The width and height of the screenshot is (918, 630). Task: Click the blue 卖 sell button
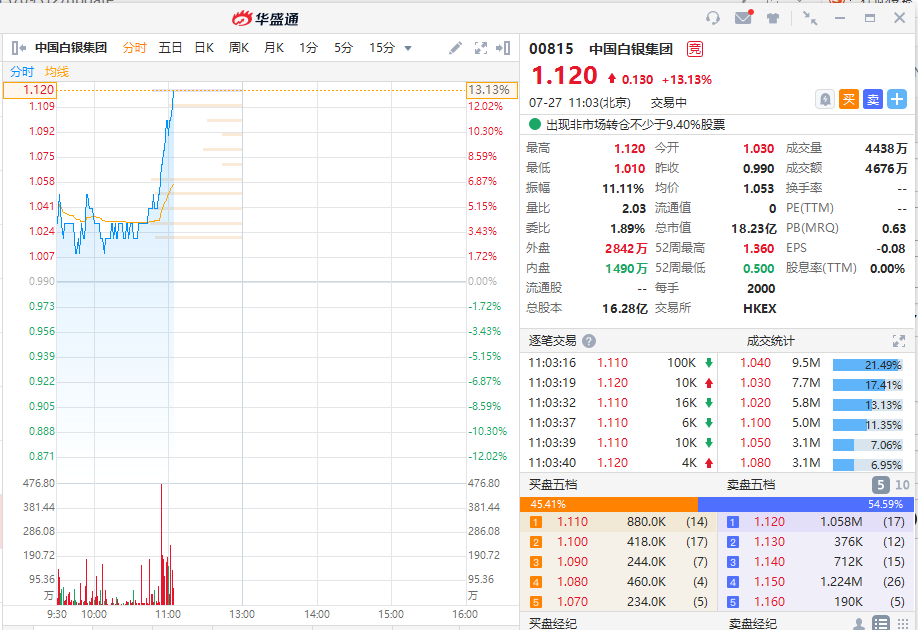[873, 100]
